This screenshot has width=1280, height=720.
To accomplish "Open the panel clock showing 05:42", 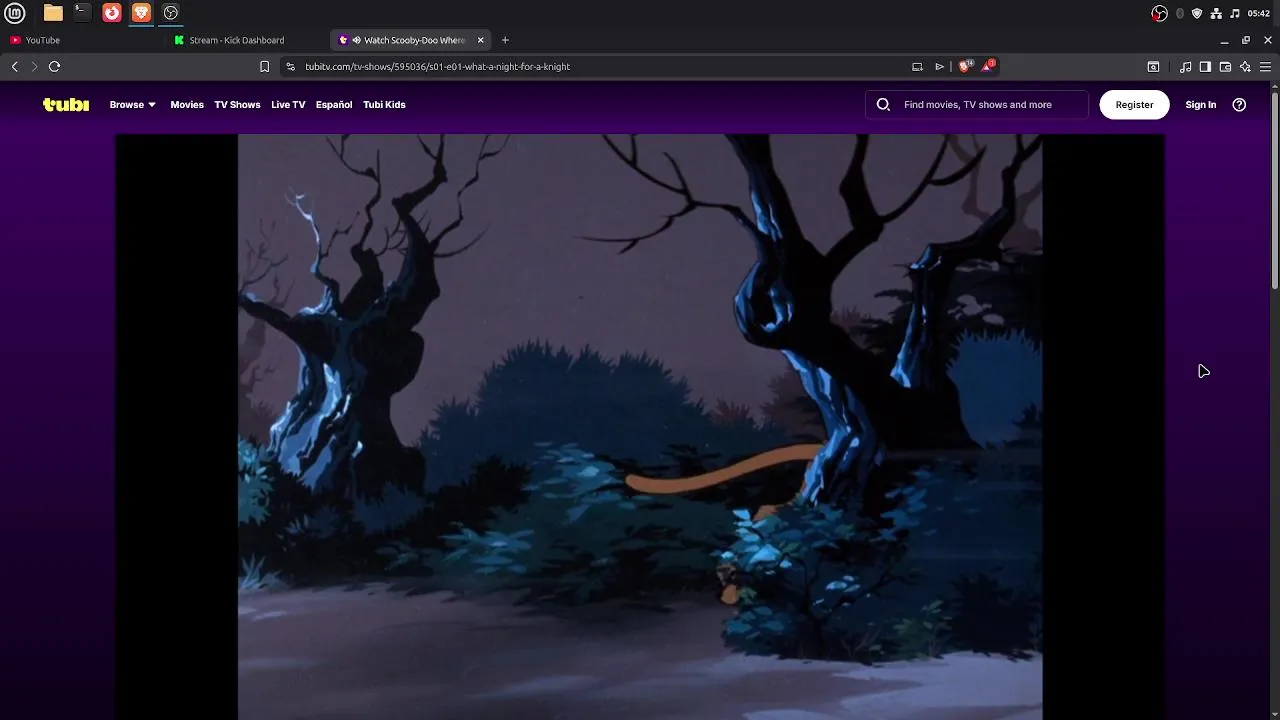I will point(1259,13).
